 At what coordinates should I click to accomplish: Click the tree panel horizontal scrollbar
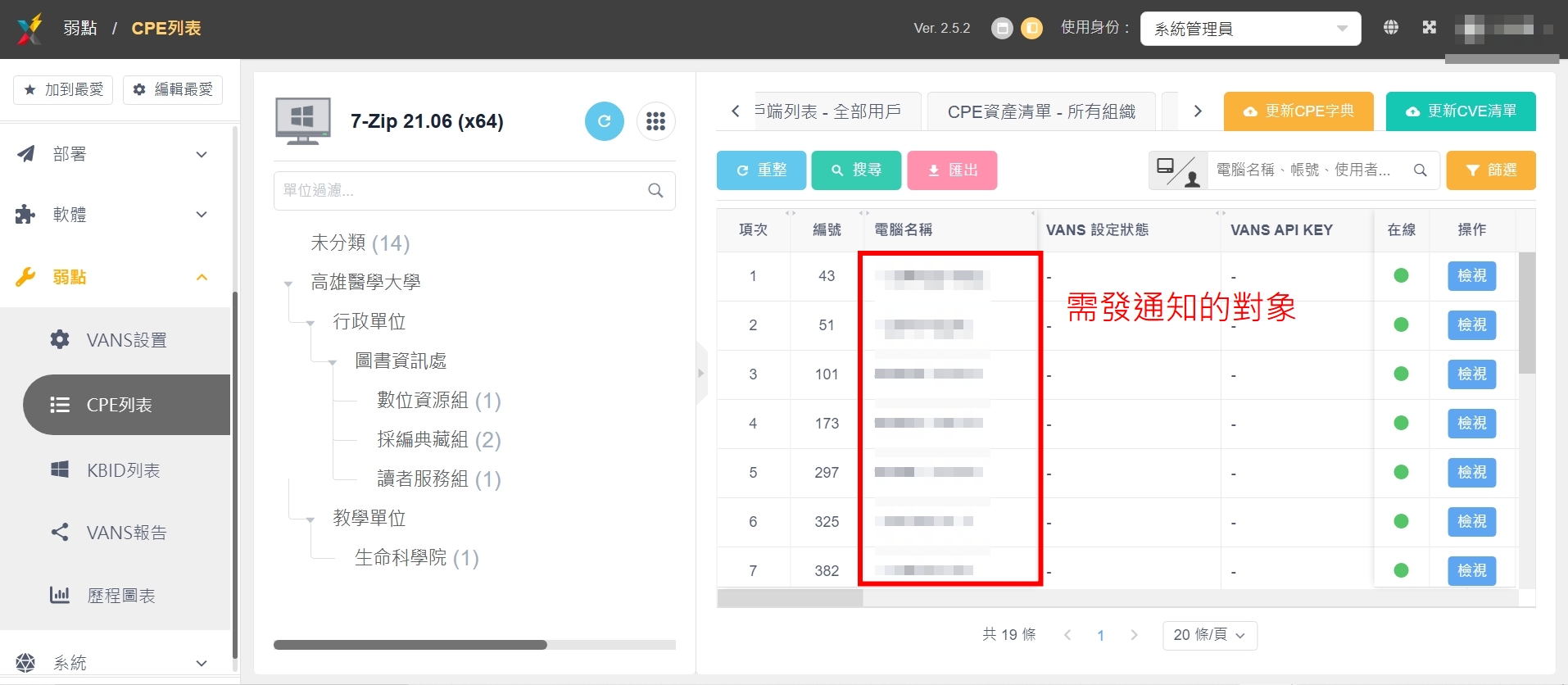pyautogui.click(x=410, y=645)
